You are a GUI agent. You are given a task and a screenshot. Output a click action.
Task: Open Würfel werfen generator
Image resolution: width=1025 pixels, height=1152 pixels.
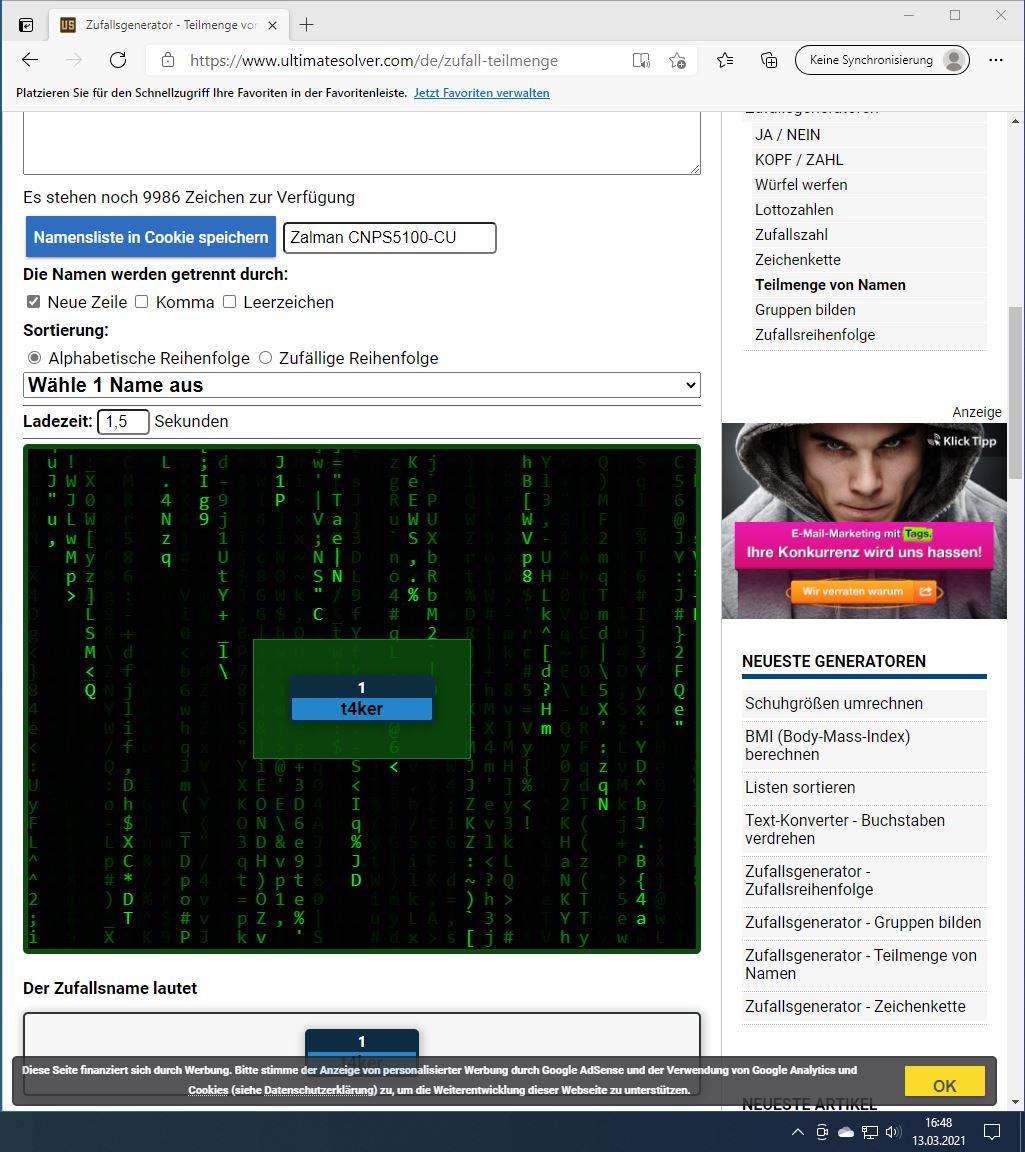pos(801,185)
